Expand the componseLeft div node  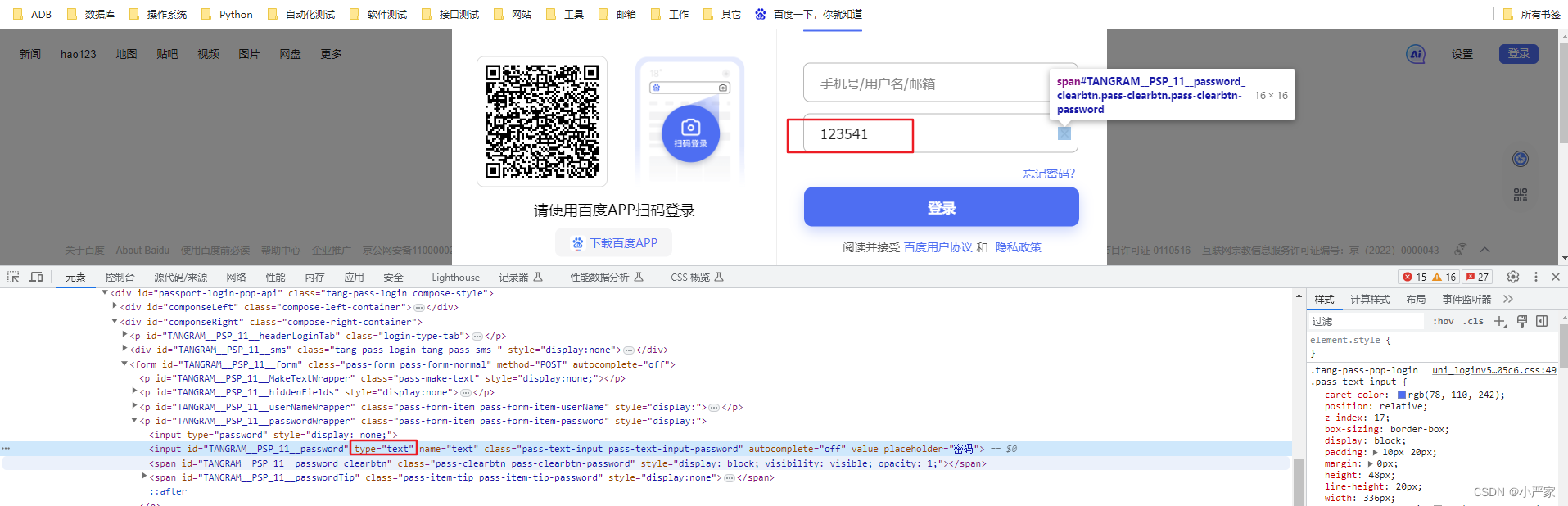coord(115,307)
